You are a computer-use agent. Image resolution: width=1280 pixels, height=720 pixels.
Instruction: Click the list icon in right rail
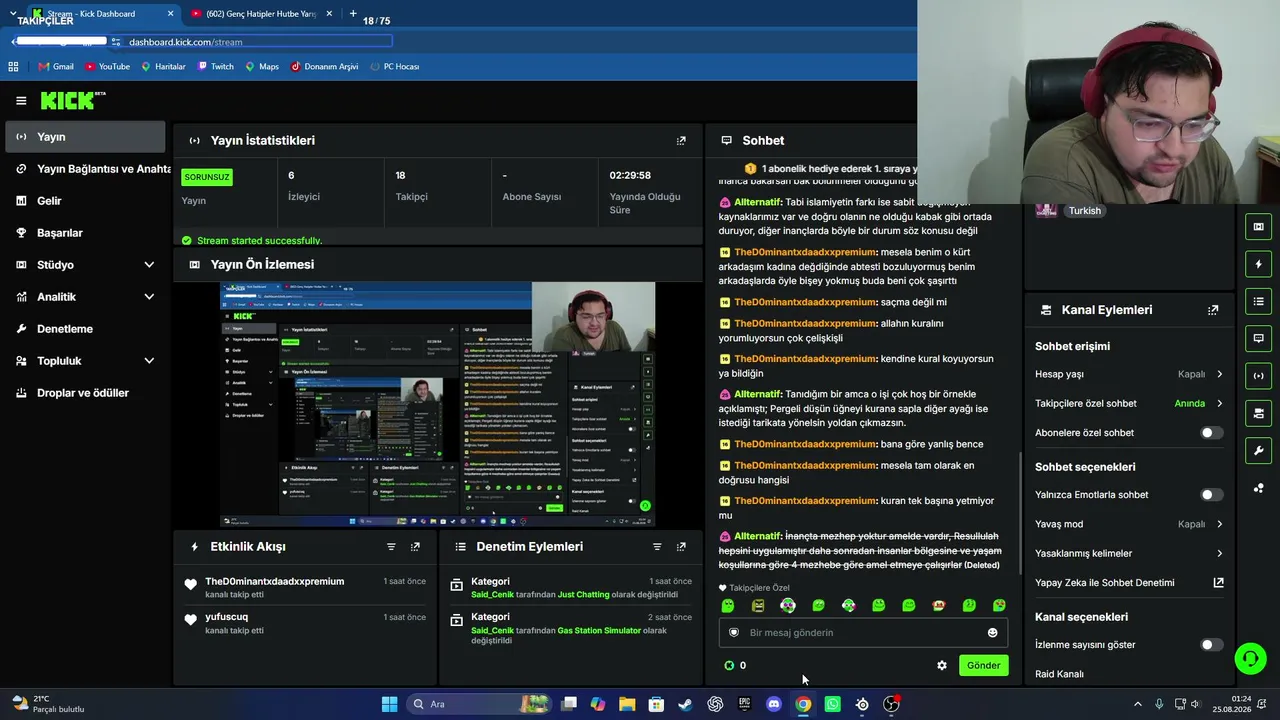point(1258,301)
